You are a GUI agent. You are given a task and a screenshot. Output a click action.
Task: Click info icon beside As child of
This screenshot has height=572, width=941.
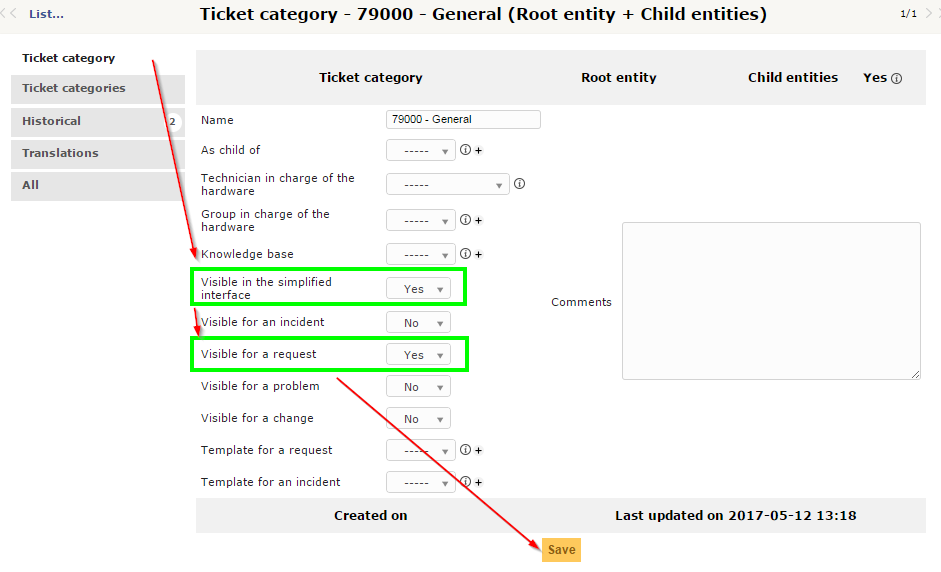pos(465,150)
